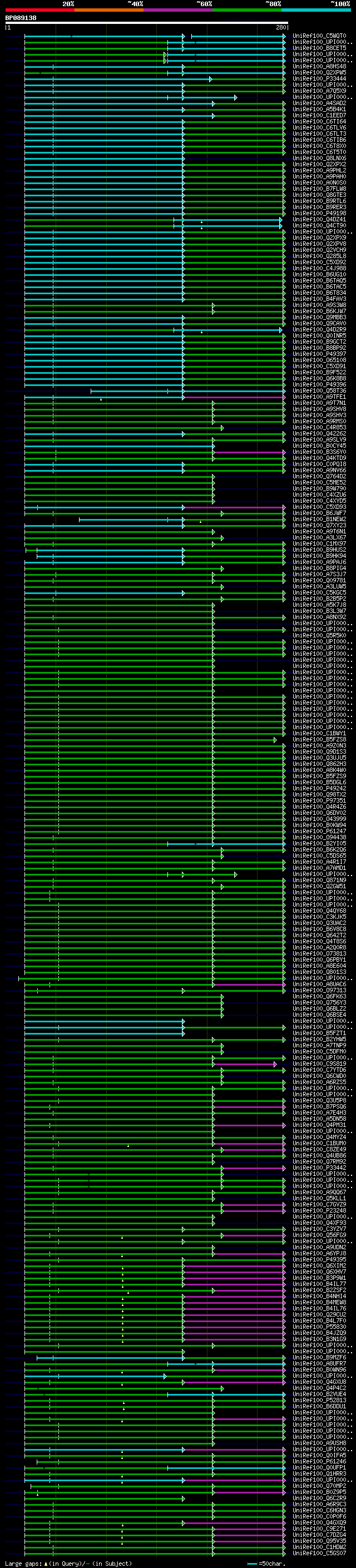Screen dimensions: 356x1568
Task: Select the UniRef100_B6KJW7 label
Action: [x=319, y=311]
